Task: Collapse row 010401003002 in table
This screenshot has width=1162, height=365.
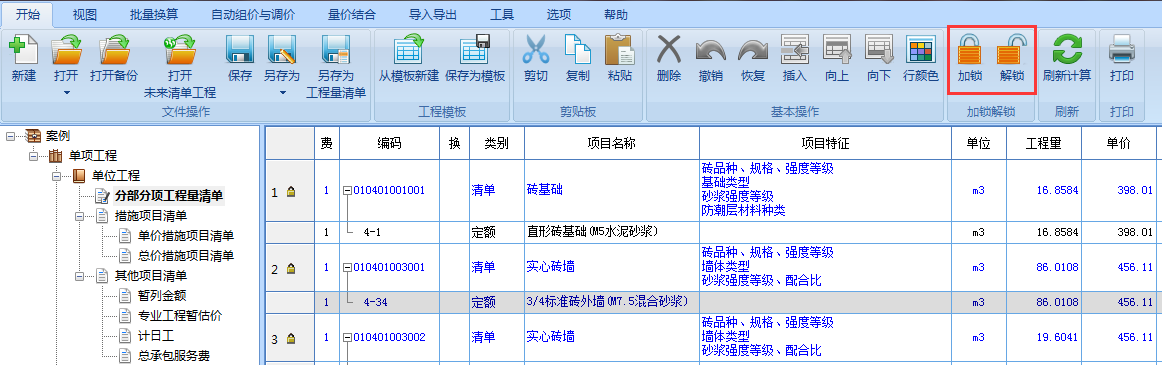Action: coord(347,338)
